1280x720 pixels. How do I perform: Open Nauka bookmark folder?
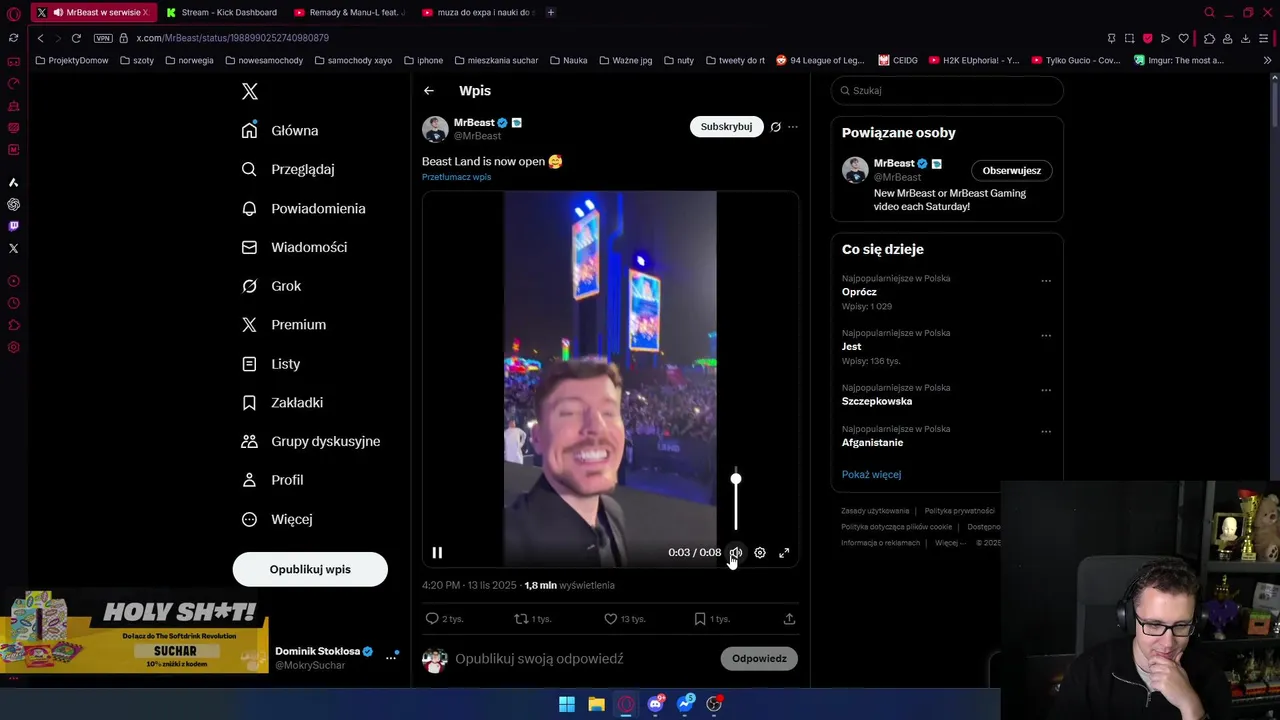[x=568, y=60]
